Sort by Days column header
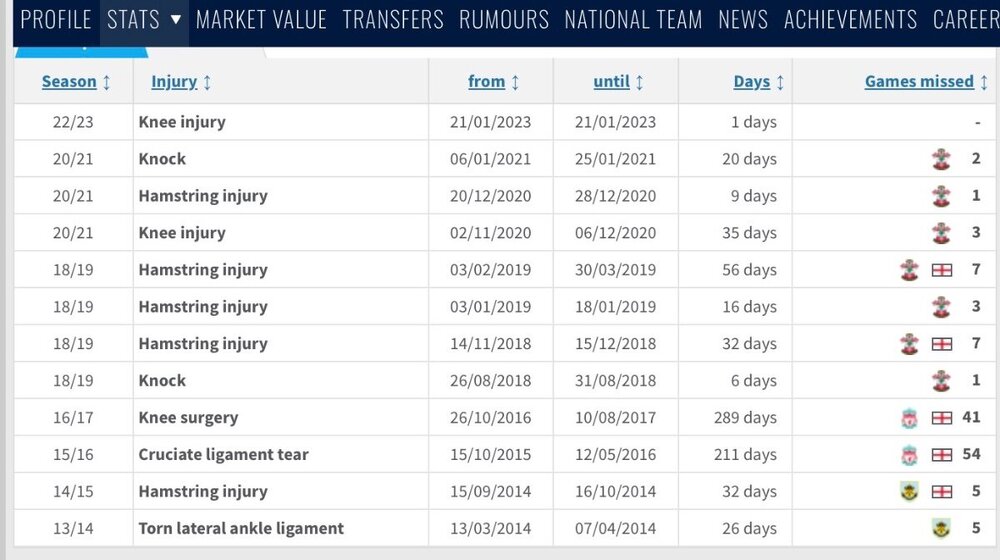1000x560 pixels. [x=752, y=82]
